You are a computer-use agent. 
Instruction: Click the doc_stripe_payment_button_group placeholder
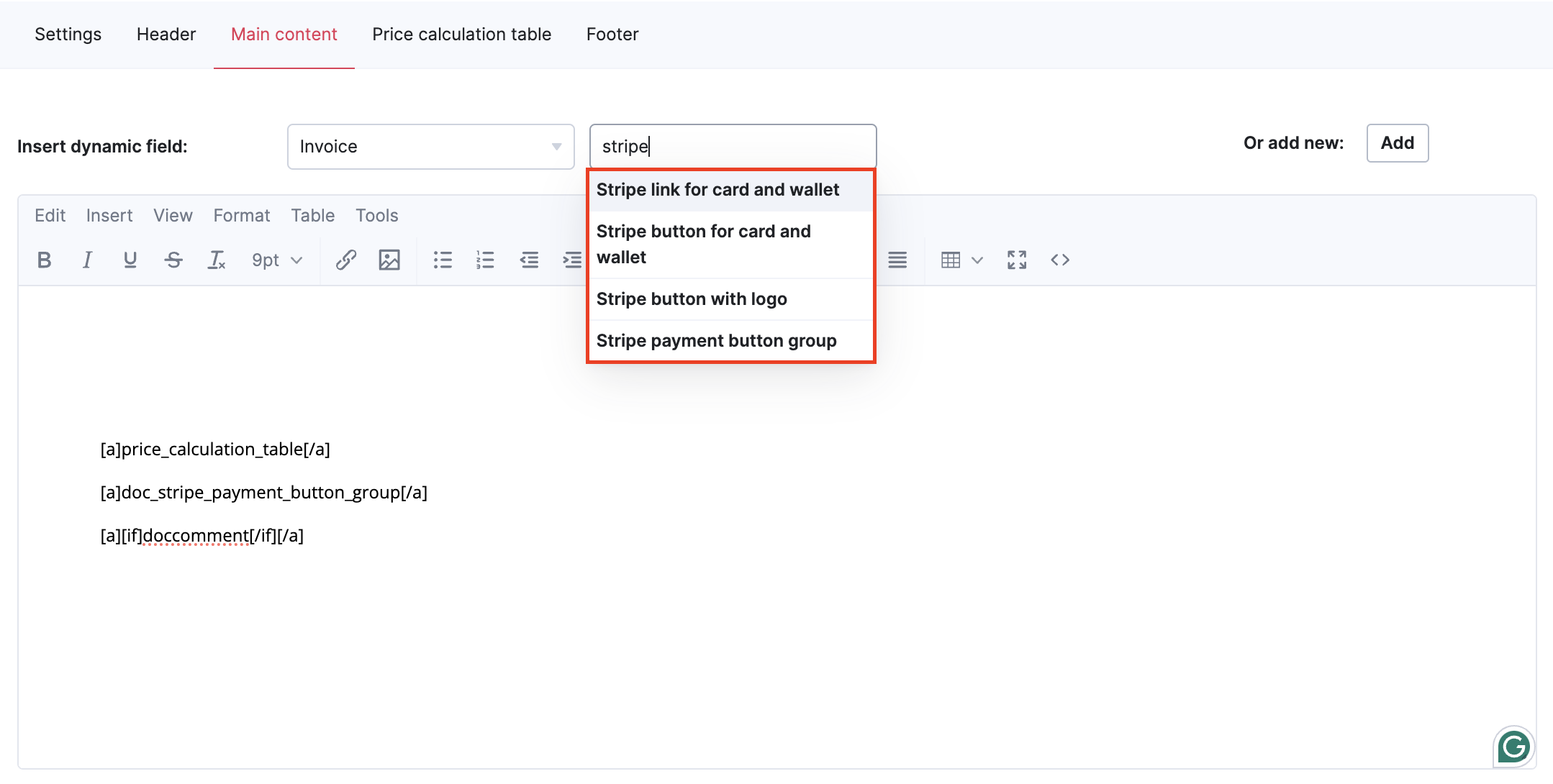264,493
